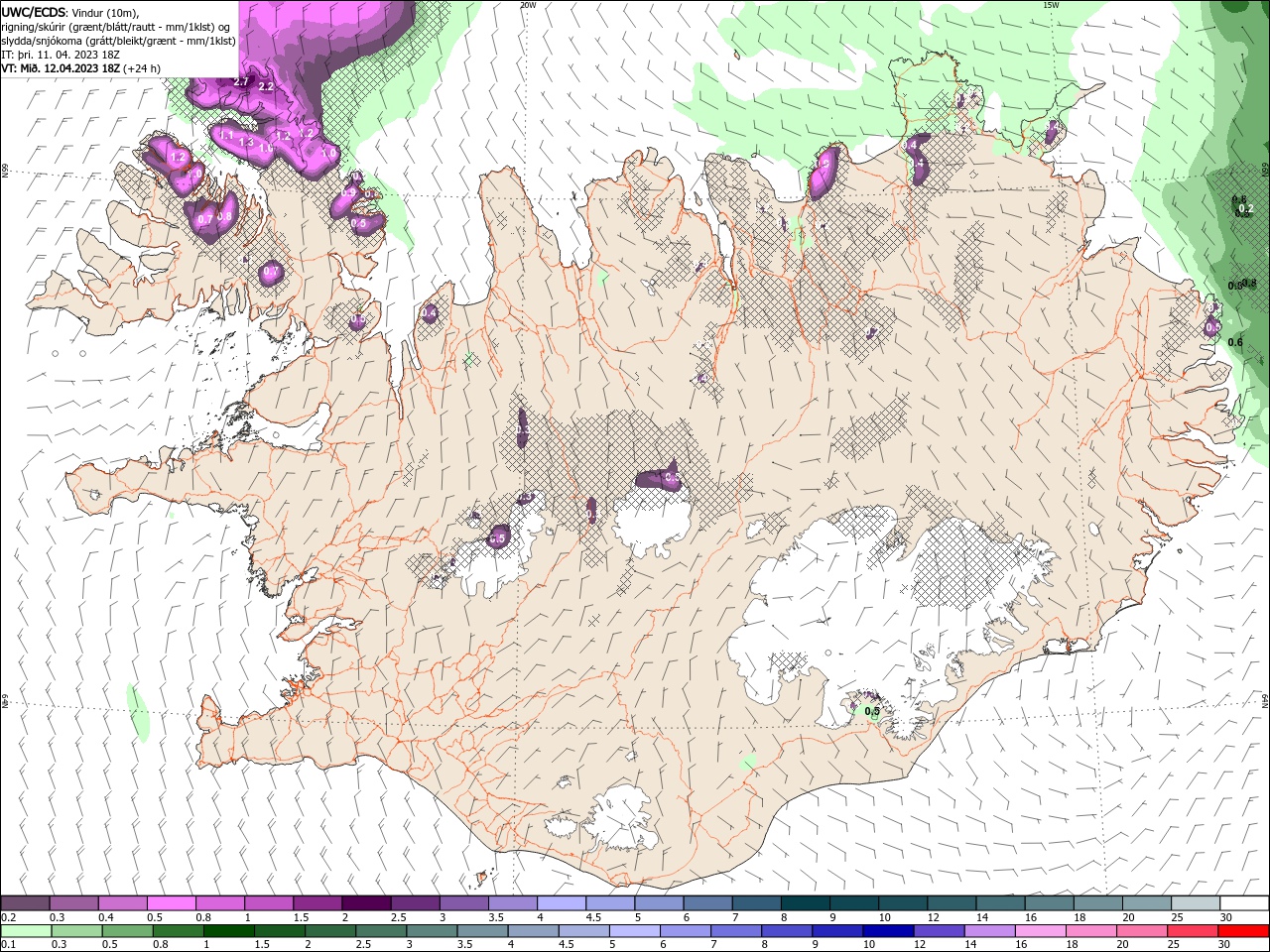Click the 2.2 snowfall value on the map
Viewport: 1270px width, 952px height.
pyautogui.click(x=266, y=87)
